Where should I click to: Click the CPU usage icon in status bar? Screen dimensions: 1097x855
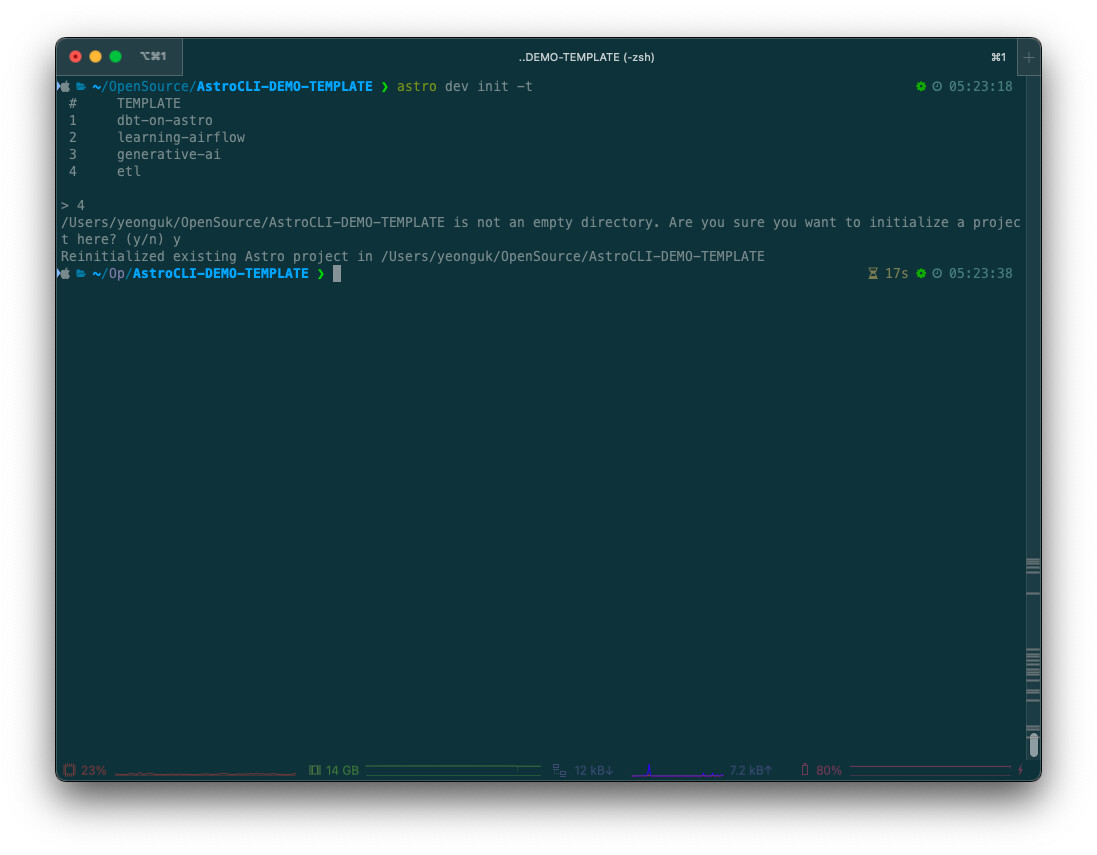tap(69, 770)
